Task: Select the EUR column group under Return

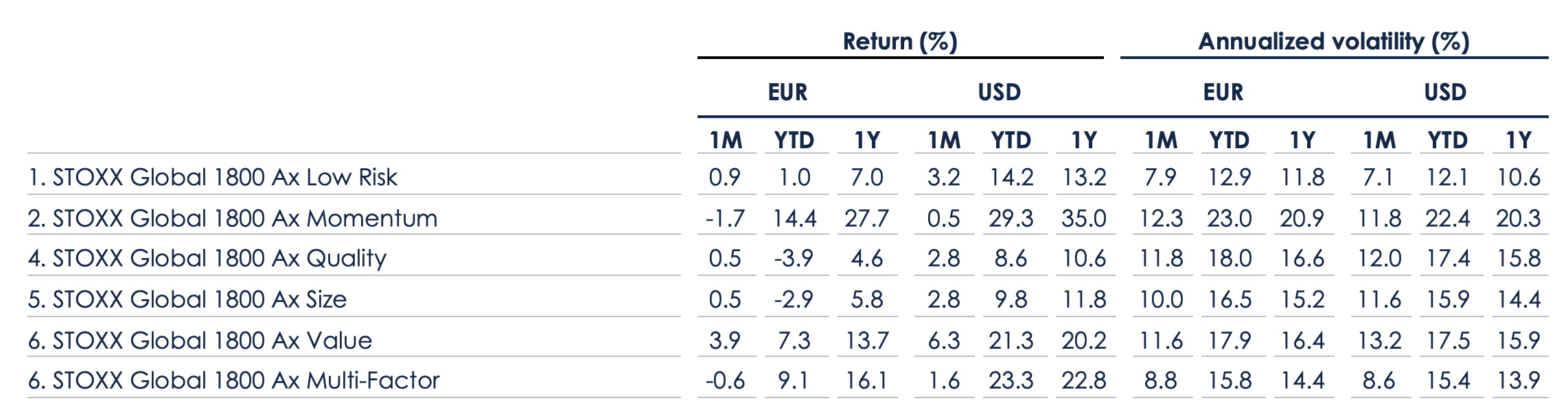Action: [787, 93]
